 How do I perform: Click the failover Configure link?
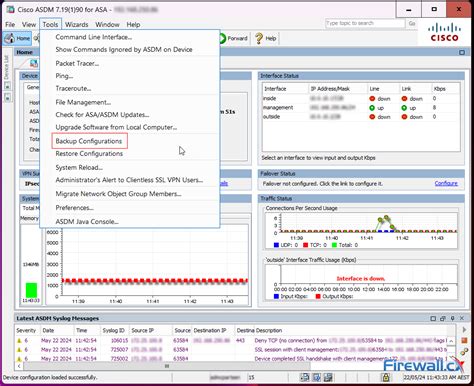(x=446, y=183)
